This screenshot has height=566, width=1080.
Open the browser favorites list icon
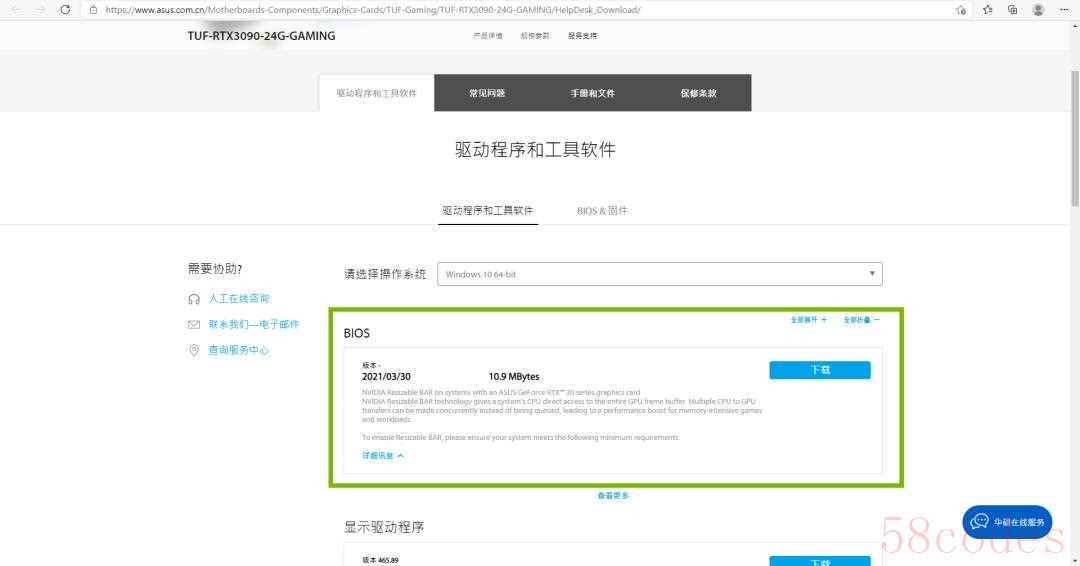pos(988,9)
